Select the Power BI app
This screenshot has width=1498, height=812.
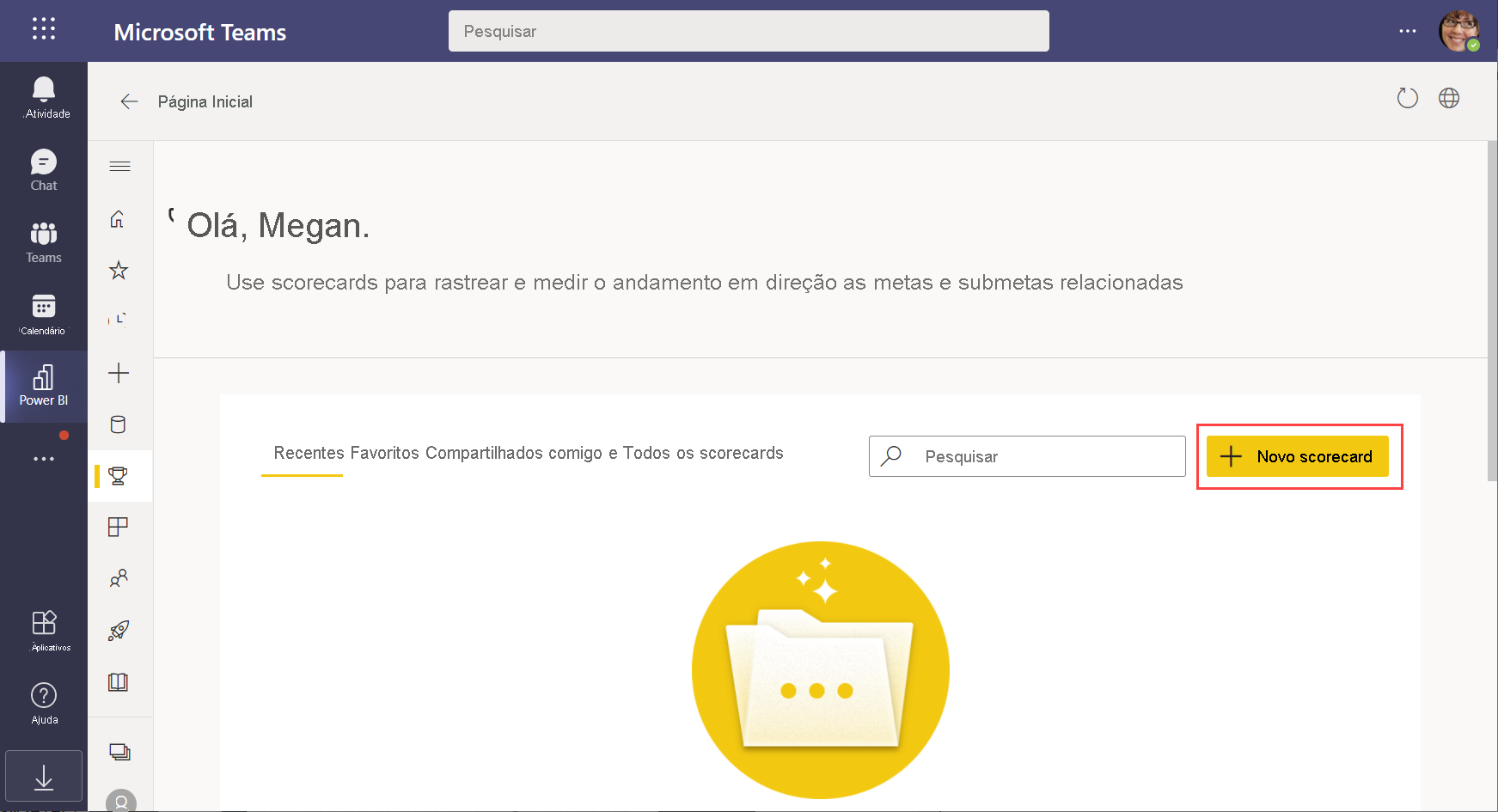(x=44, y=387)
